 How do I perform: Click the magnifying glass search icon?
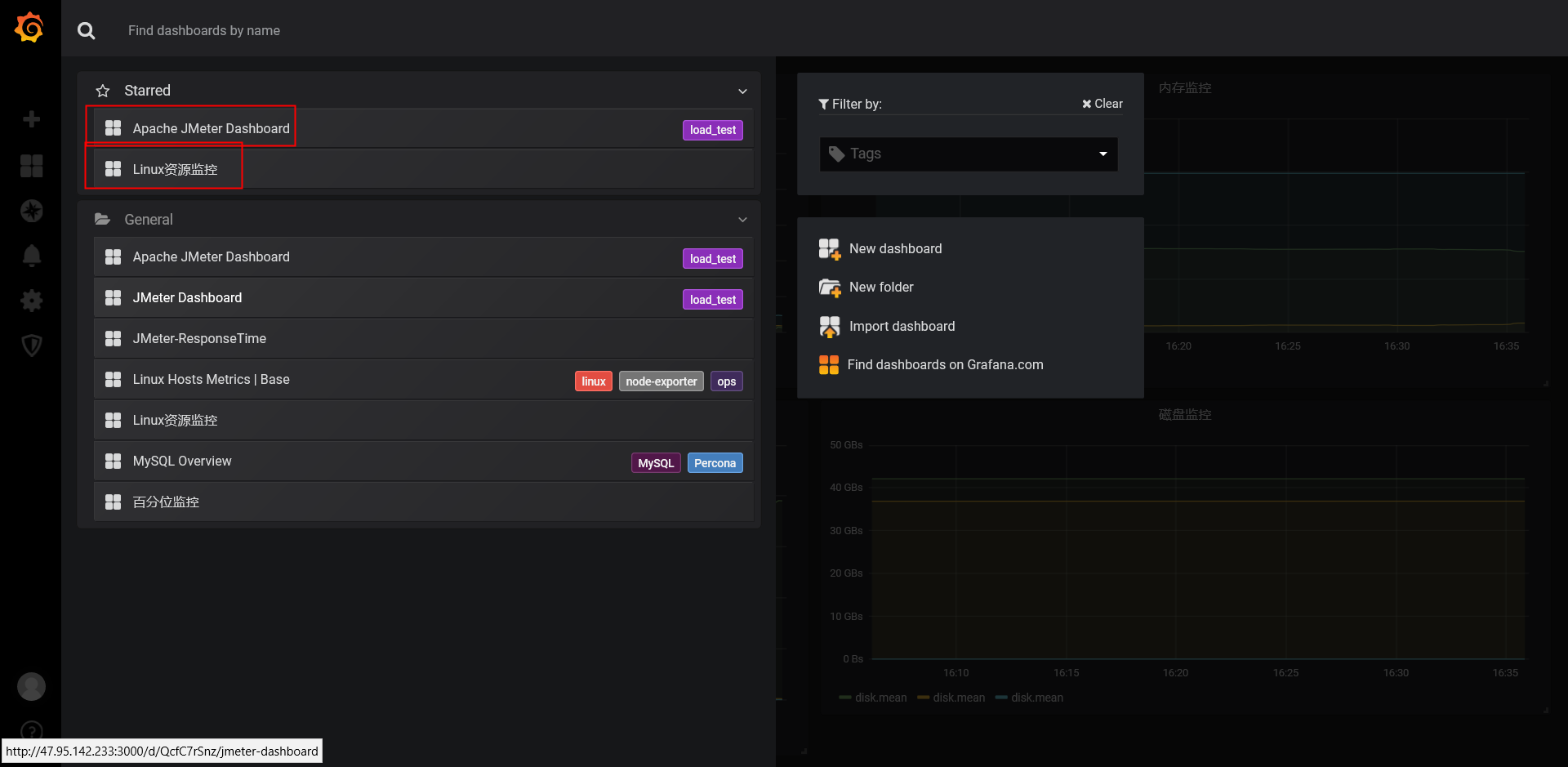(86, 31)
